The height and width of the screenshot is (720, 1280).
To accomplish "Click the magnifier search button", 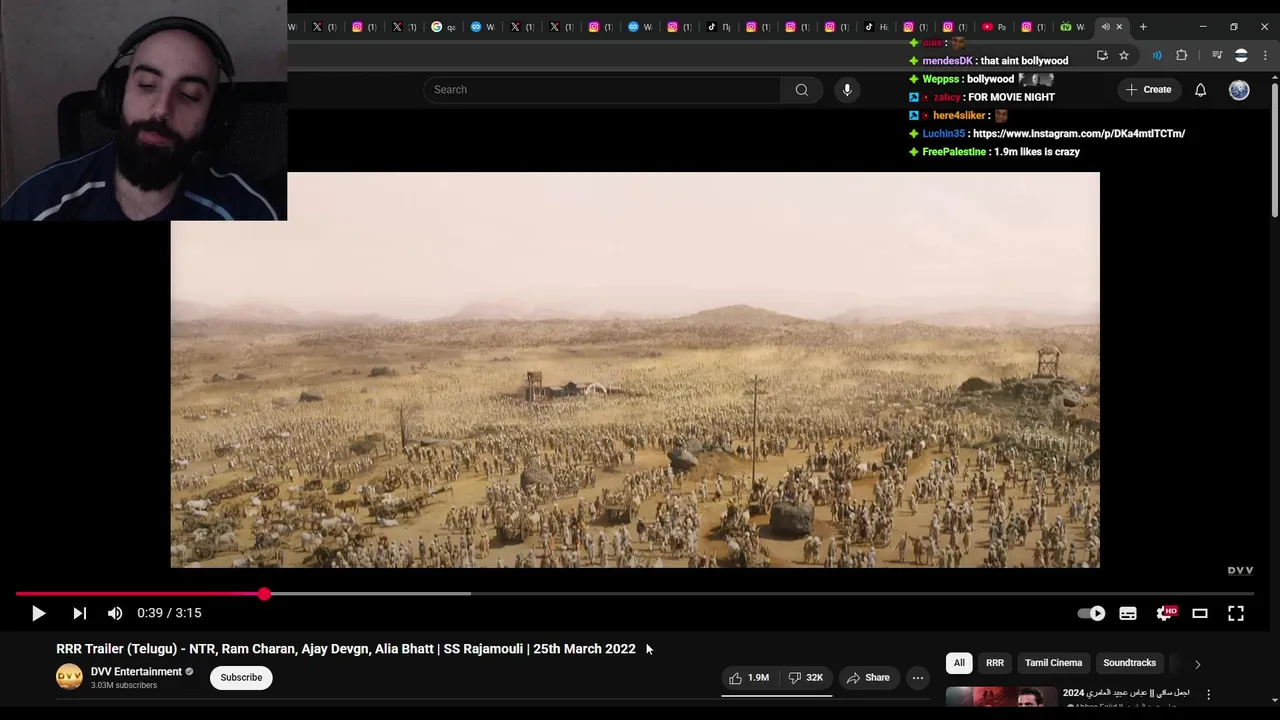I will tap(802, 90).
